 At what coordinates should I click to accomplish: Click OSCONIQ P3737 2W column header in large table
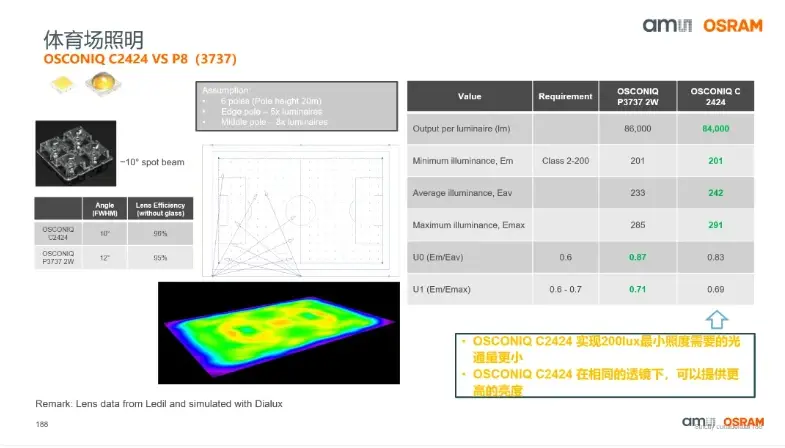[638, 96]
